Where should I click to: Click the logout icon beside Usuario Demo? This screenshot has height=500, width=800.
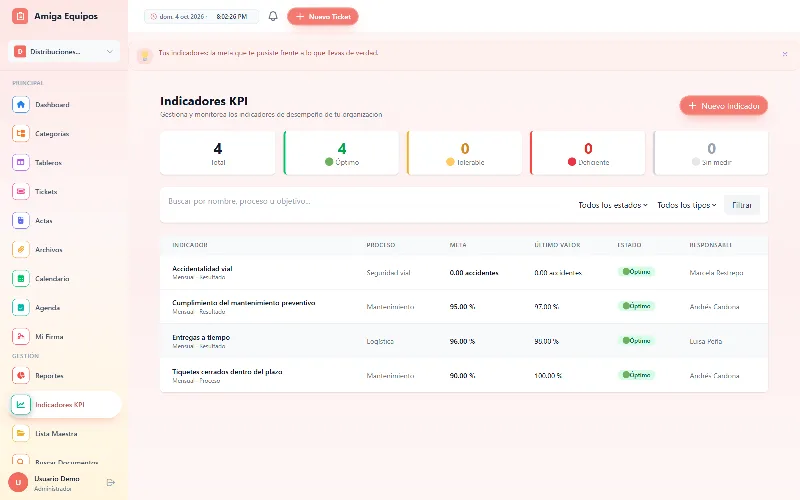coord(111,483)
